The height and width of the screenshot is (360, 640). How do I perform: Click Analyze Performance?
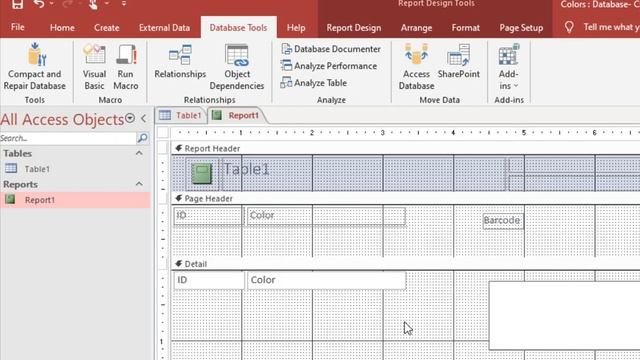pos(329,66)
